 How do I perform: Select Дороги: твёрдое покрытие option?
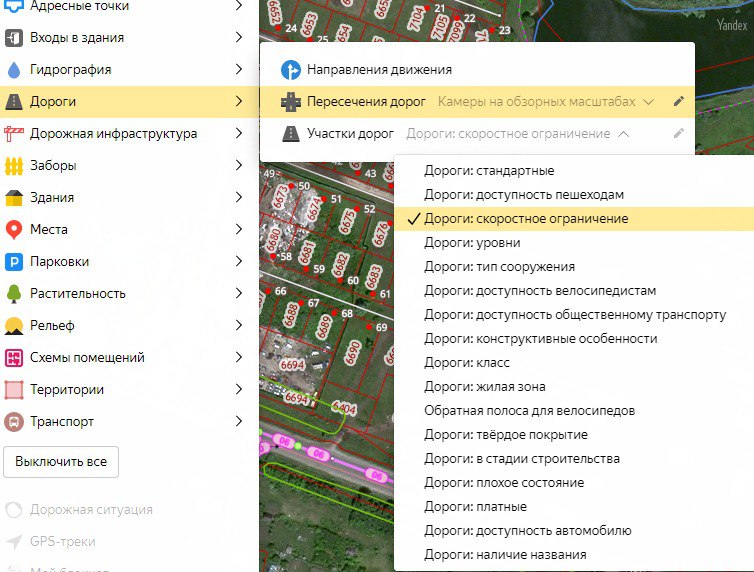(574, 435)
